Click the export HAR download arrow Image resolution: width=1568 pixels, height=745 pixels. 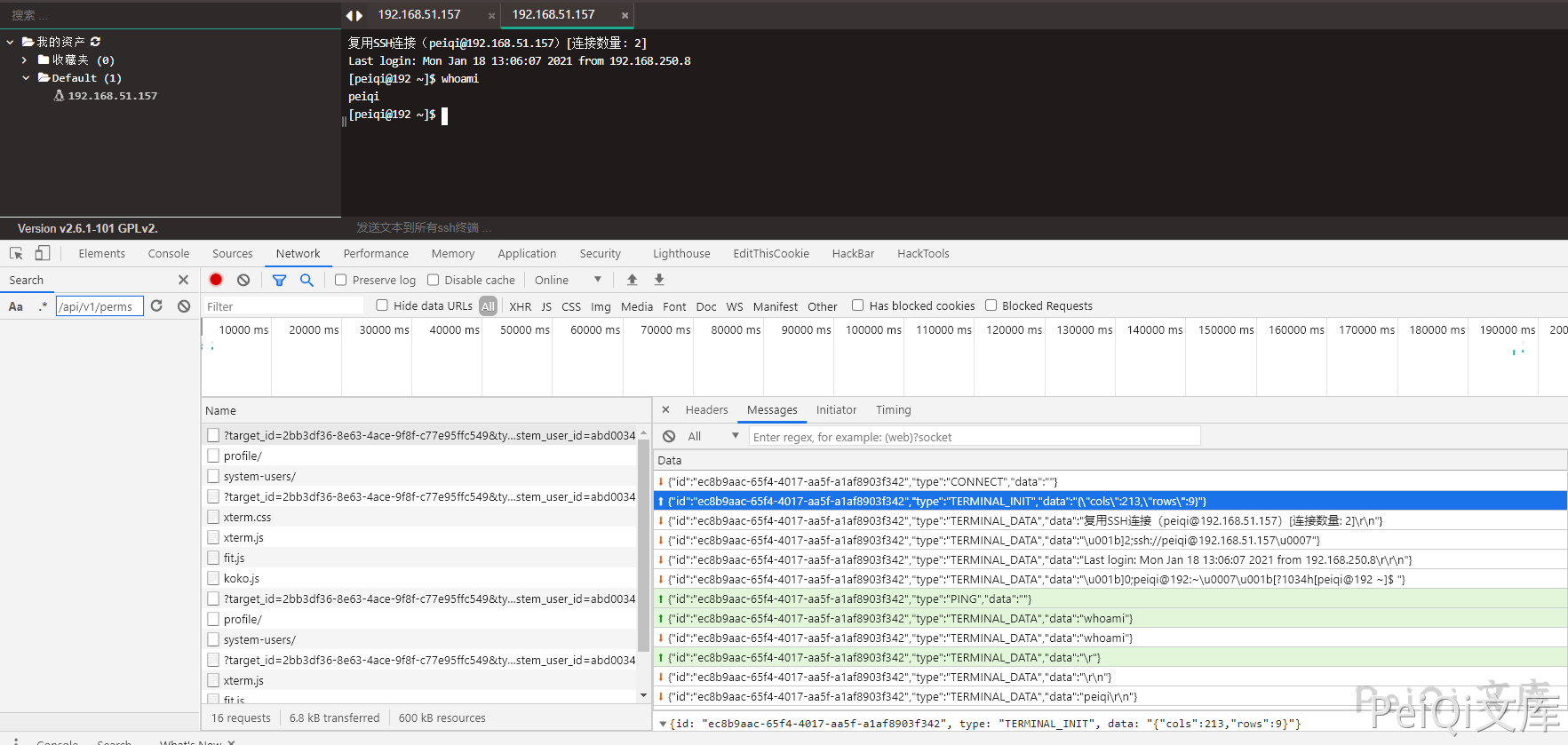tap(659, 280)
